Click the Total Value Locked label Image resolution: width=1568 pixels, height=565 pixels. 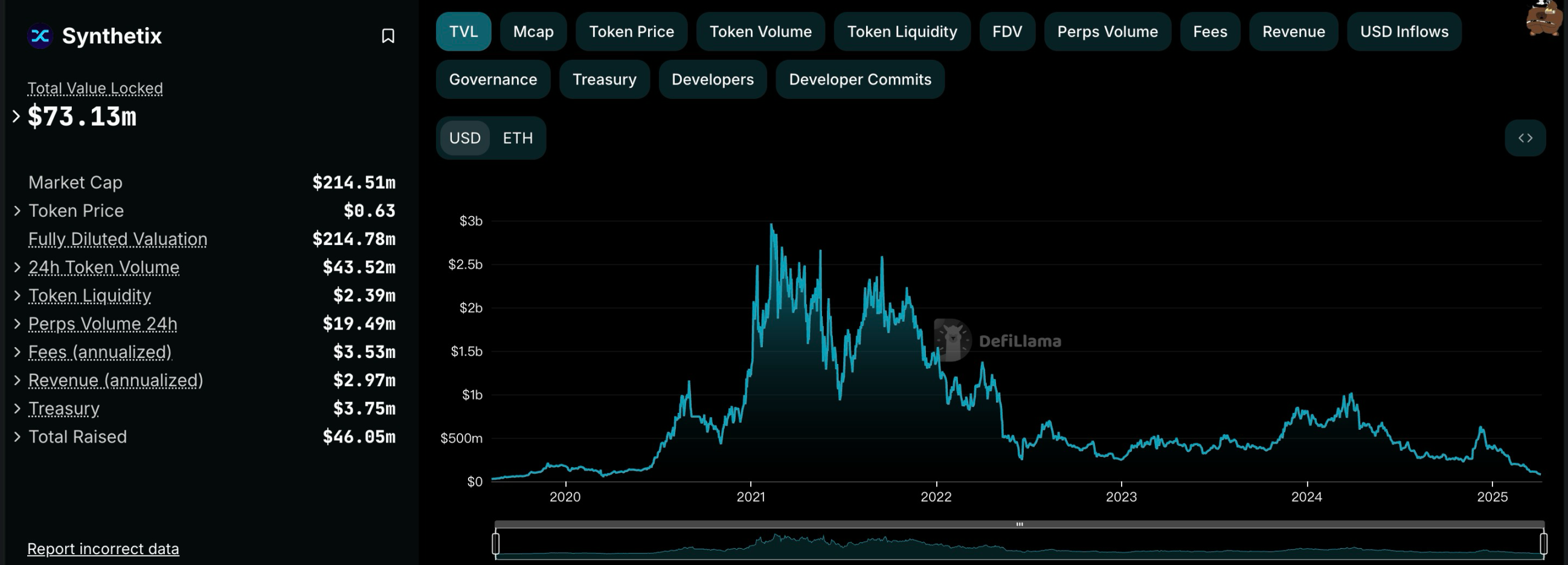click(95, 88)
